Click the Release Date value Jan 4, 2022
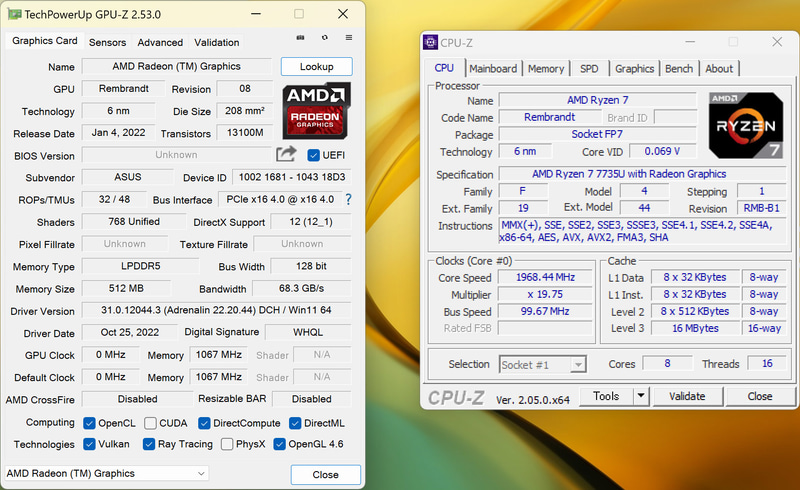Viewport: 800px width, 490px height. coord(118,133)
